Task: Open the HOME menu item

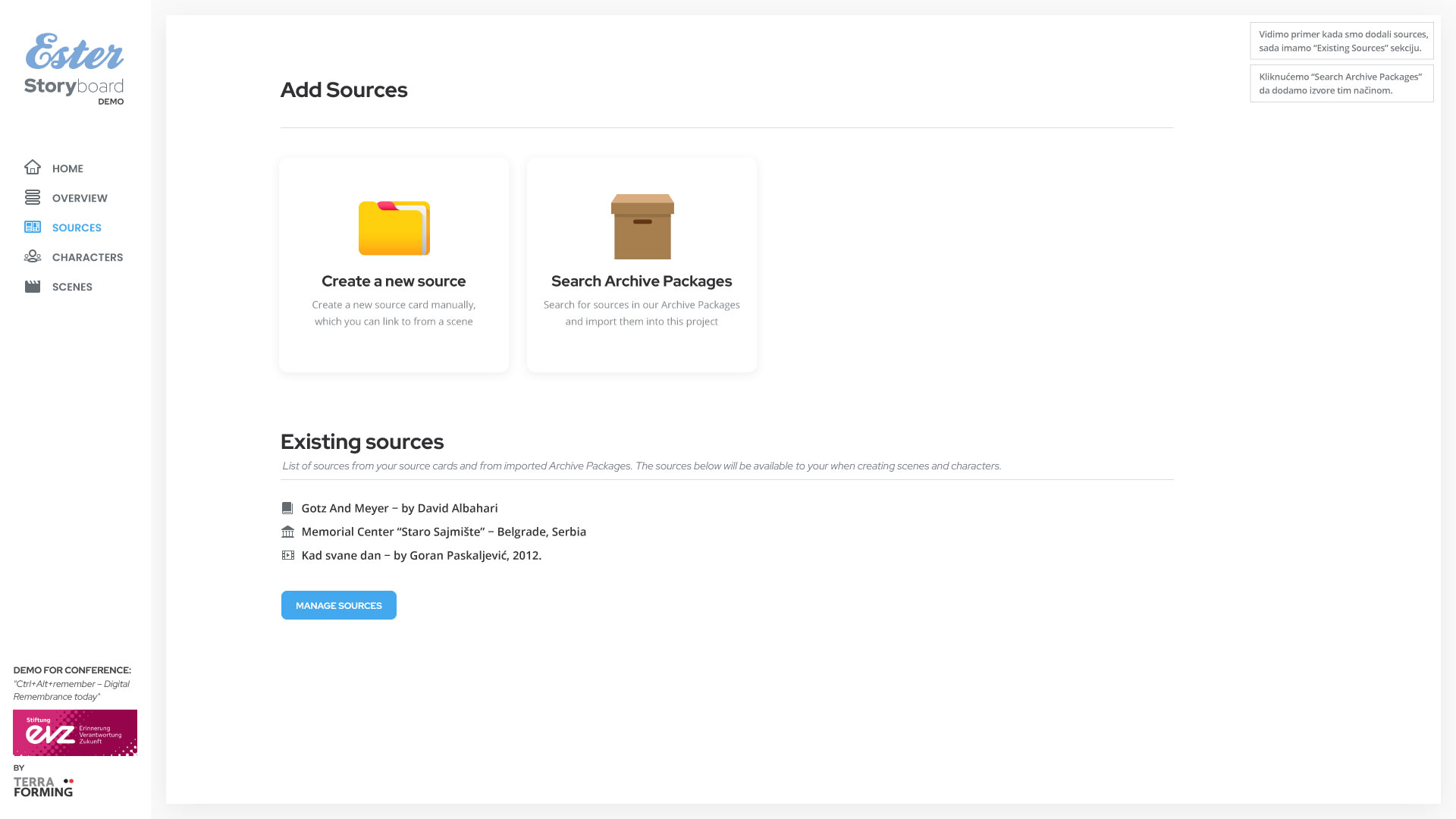Action: coord(67,168)
